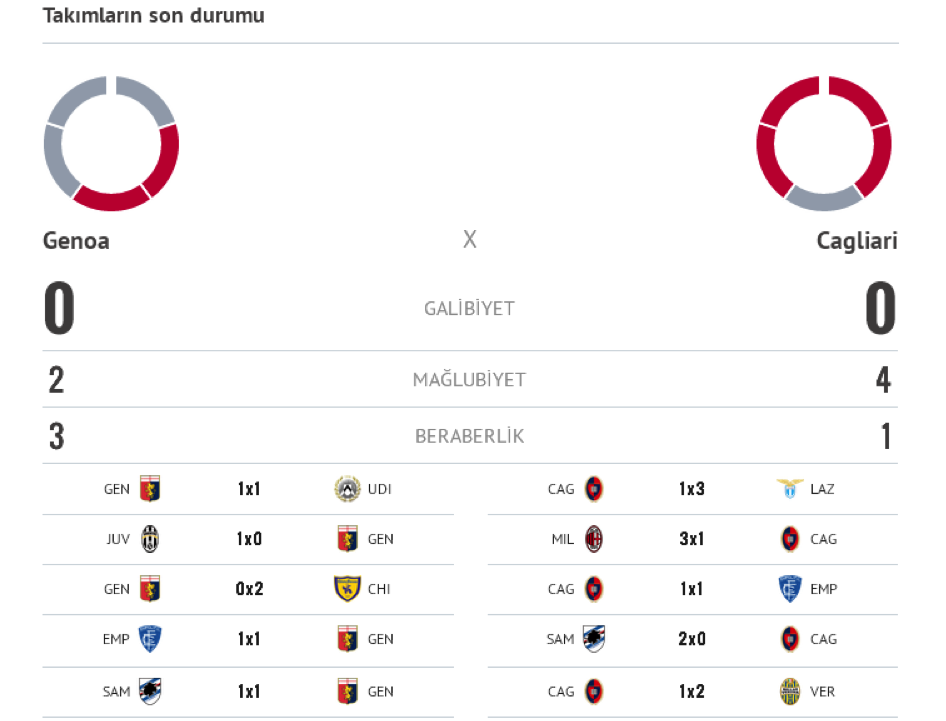
Task: Open the JUV 1x0 GEN match score
Action: tap(249, 539)
